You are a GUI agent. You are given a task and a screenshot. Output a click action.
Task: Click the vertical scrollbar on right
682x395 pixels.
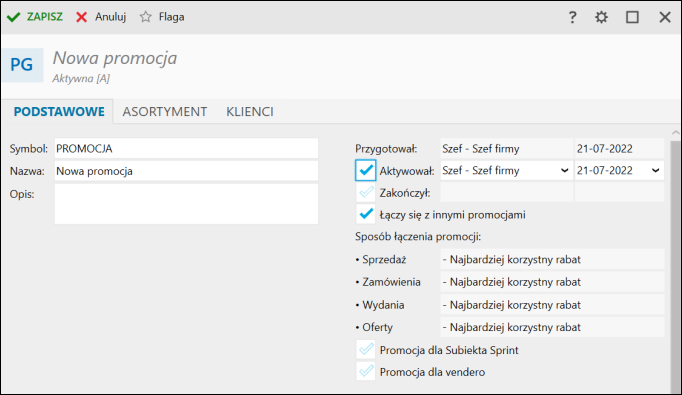pyautogui.click(x=675, y=261)
